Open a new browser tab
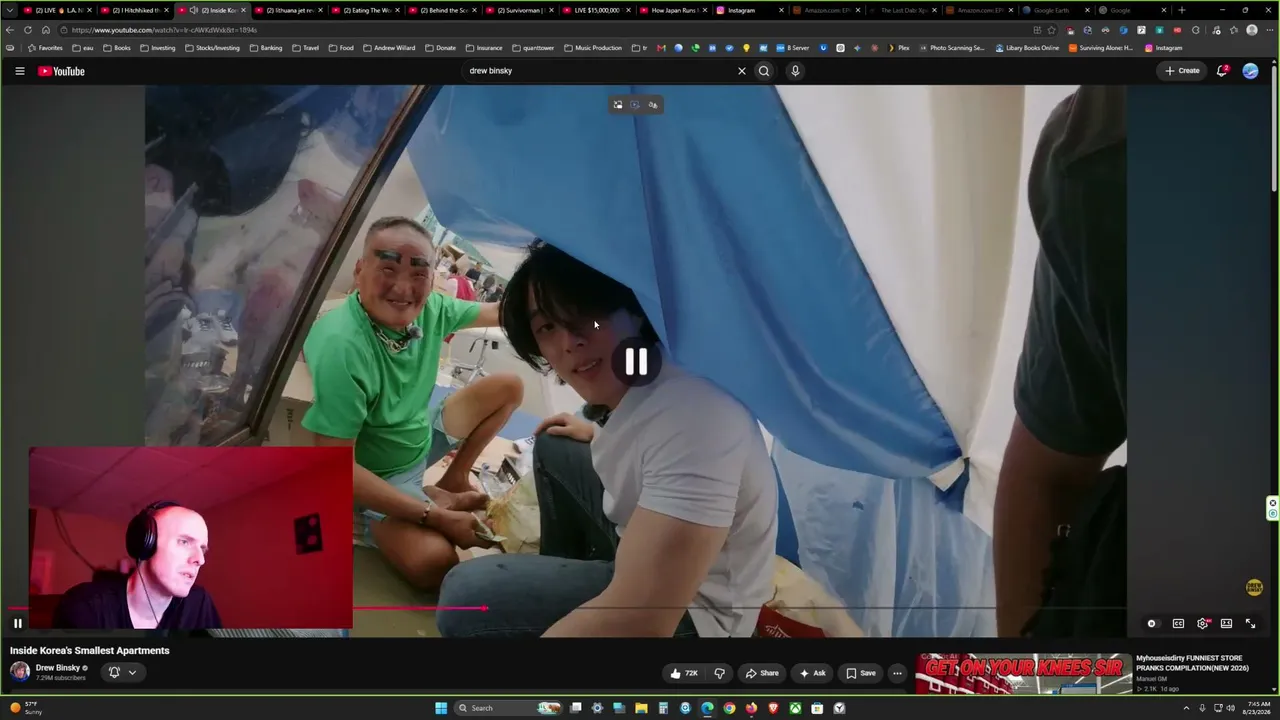 [1182, 10]
